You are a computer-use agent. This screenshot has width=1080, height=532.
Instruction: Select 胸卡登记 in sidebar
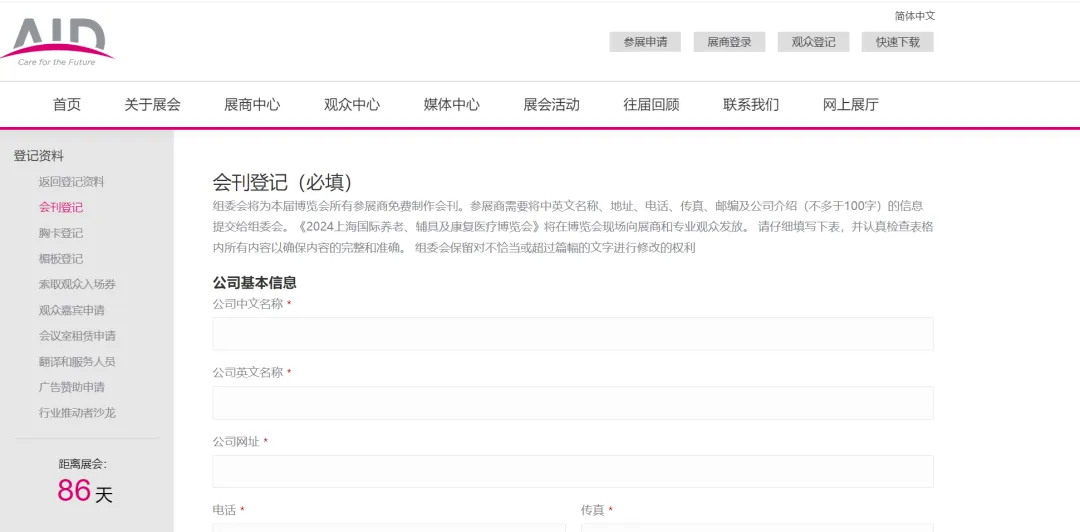tap(61, 233)
